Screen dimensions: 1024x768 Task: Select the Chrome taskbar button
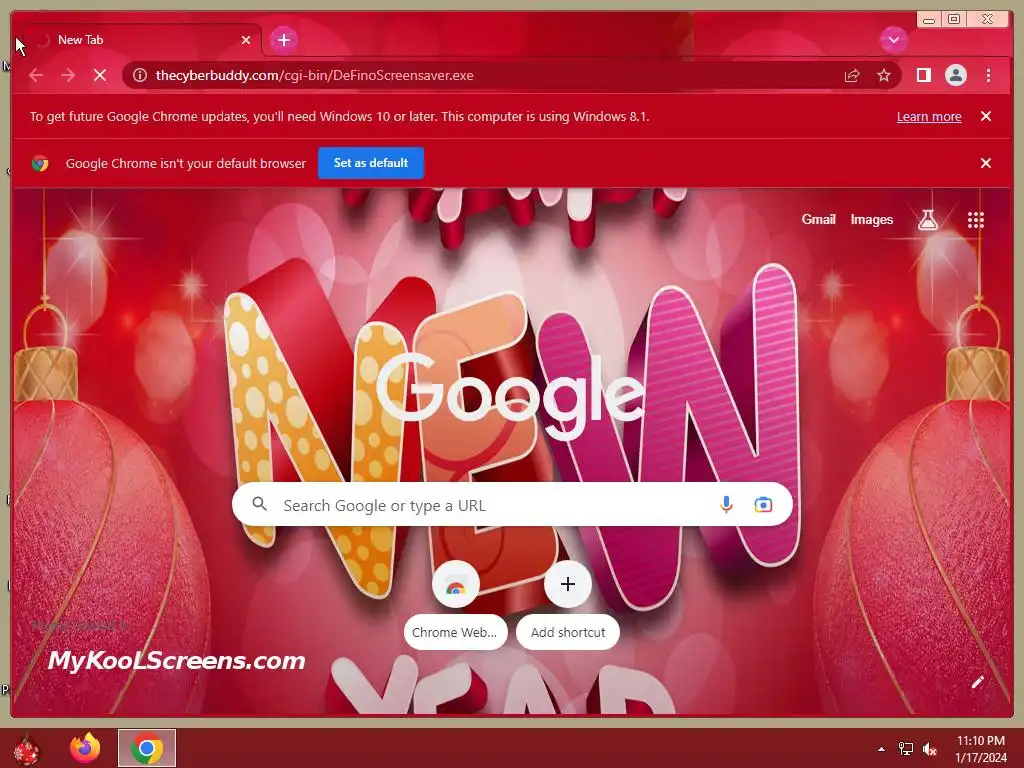(x=147, y=748)
